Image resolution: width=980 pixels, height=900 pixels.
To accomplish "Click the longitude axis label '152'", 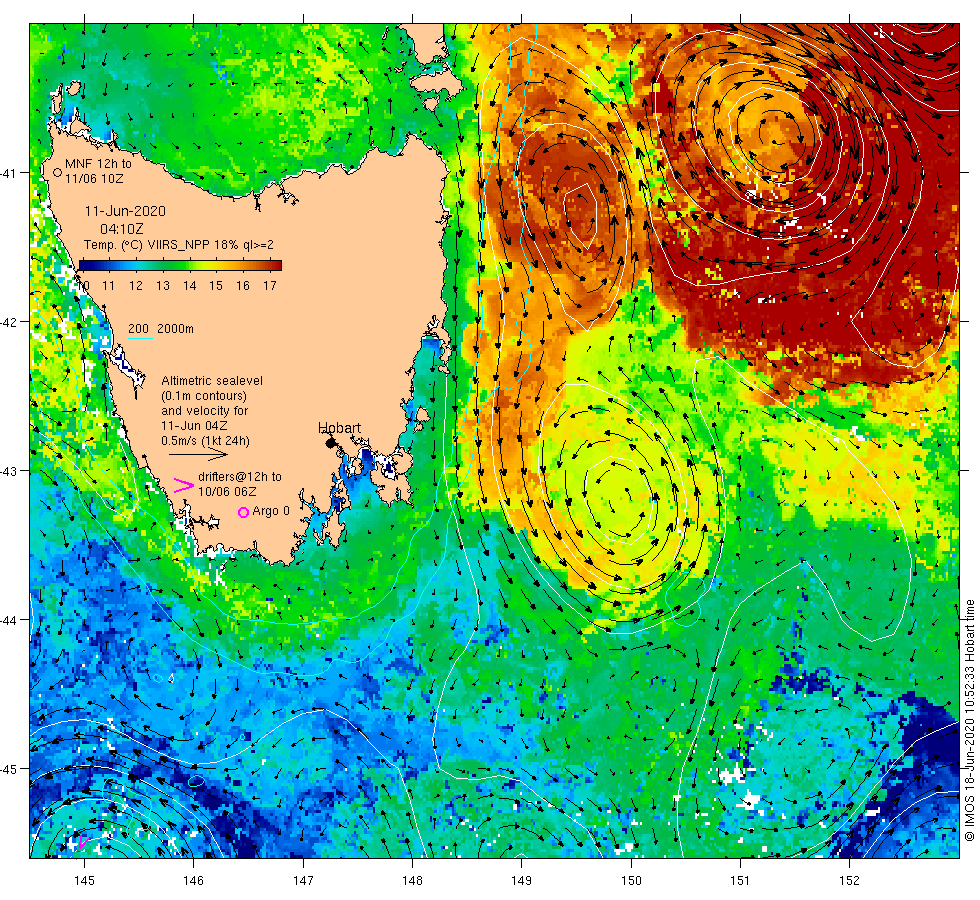I will 849,881.
